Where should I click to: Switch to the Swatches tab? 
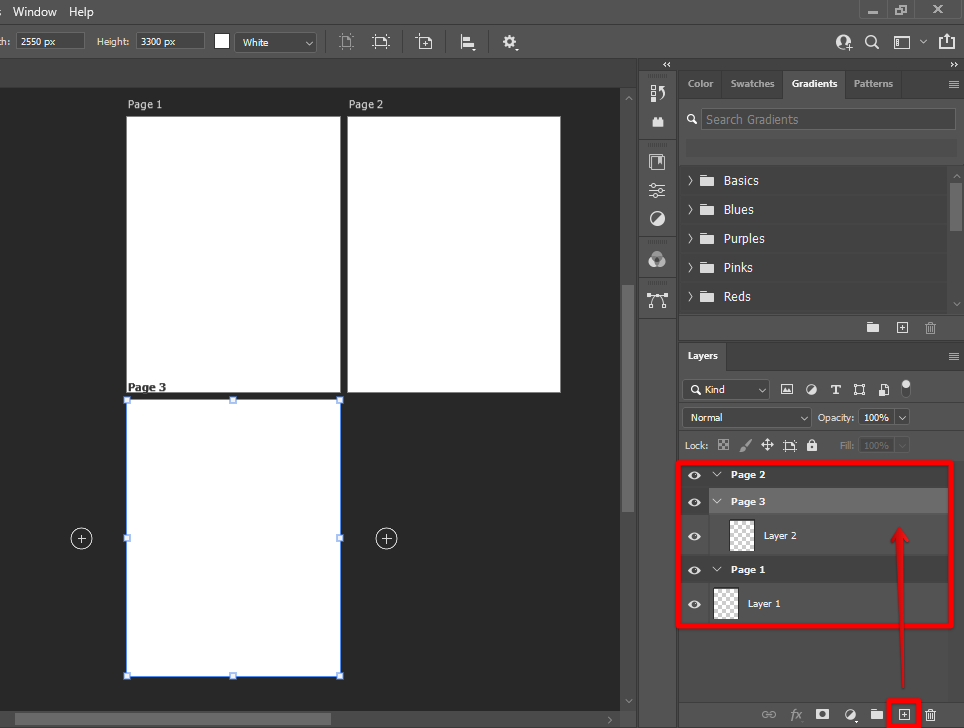coord(752,84)
